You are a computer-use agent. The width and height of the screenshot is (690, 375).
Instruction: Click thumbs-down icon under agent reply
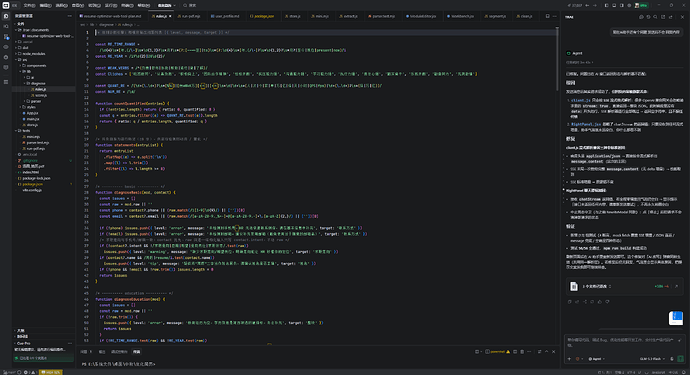click(x=607, y=302)
